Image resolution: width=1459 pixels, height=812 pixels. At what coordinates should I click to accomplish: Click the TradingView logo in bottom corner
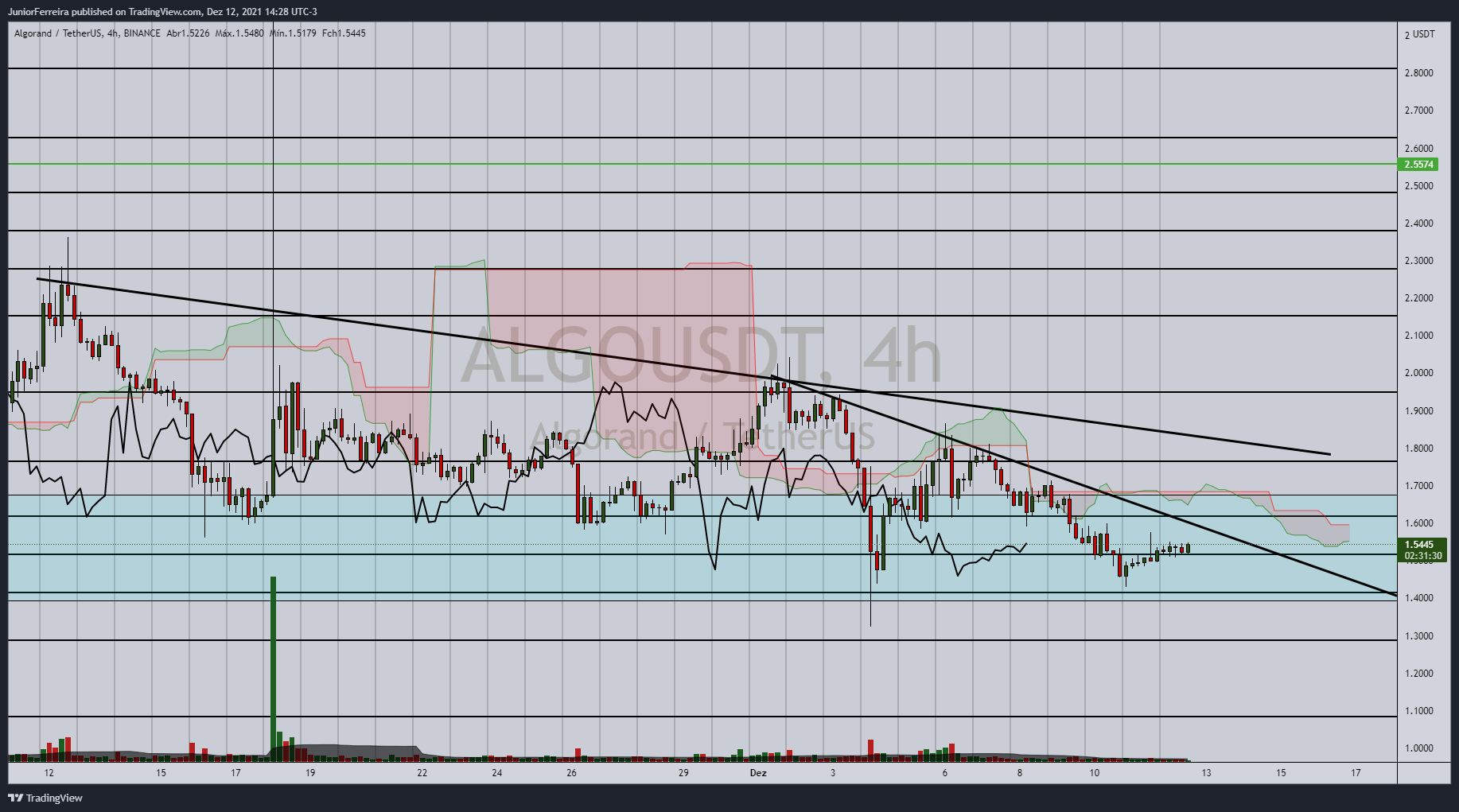44,798
